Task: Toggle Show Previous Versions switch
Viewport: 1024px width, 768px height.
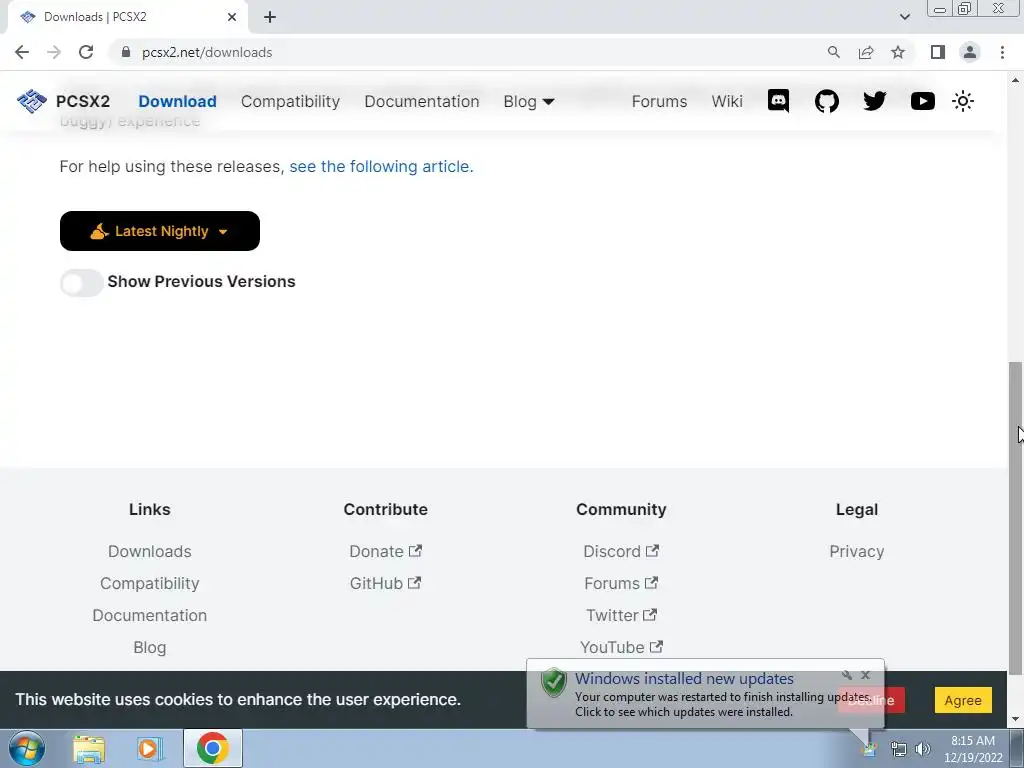Action: click(82, 283)
